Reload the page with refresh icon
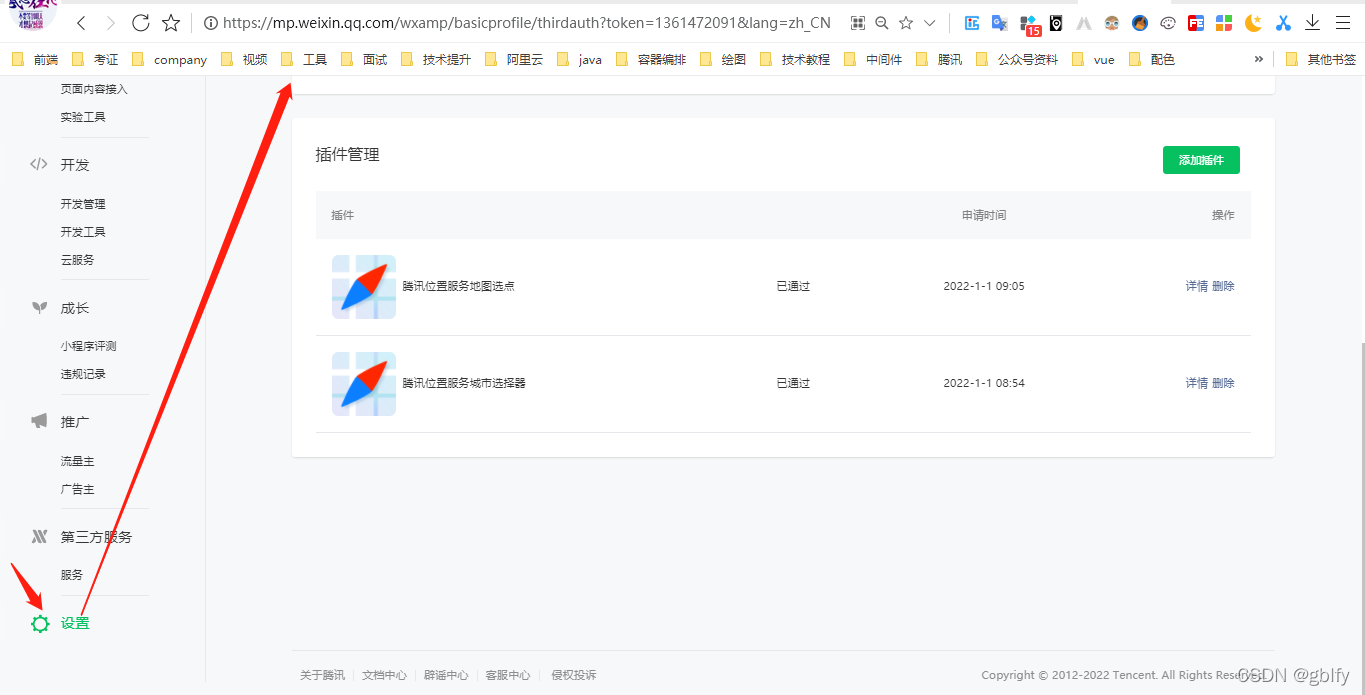Viewport: 1365px width, 695px height. coord(141,22)
